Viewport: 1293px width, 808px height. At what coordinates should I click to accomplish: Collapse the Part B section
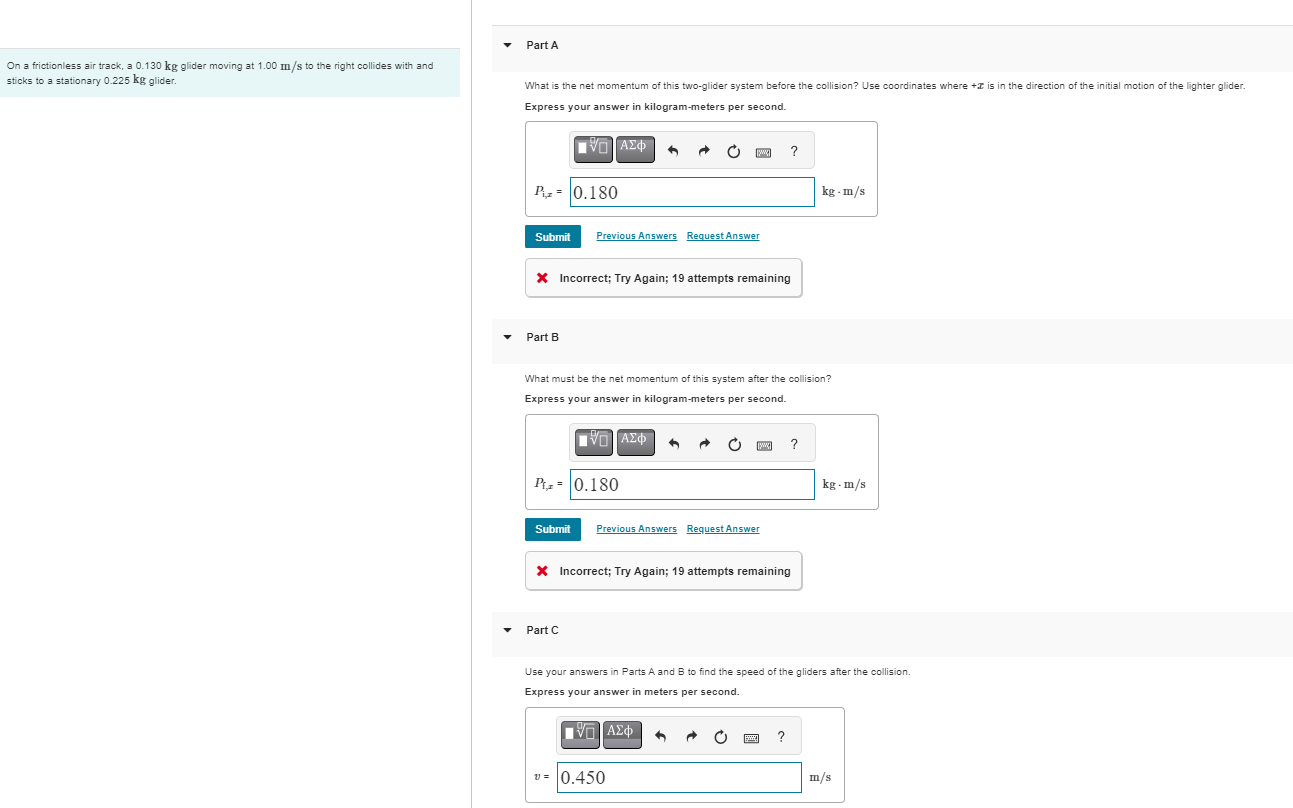pyautogui.click(x=507, y=337)
